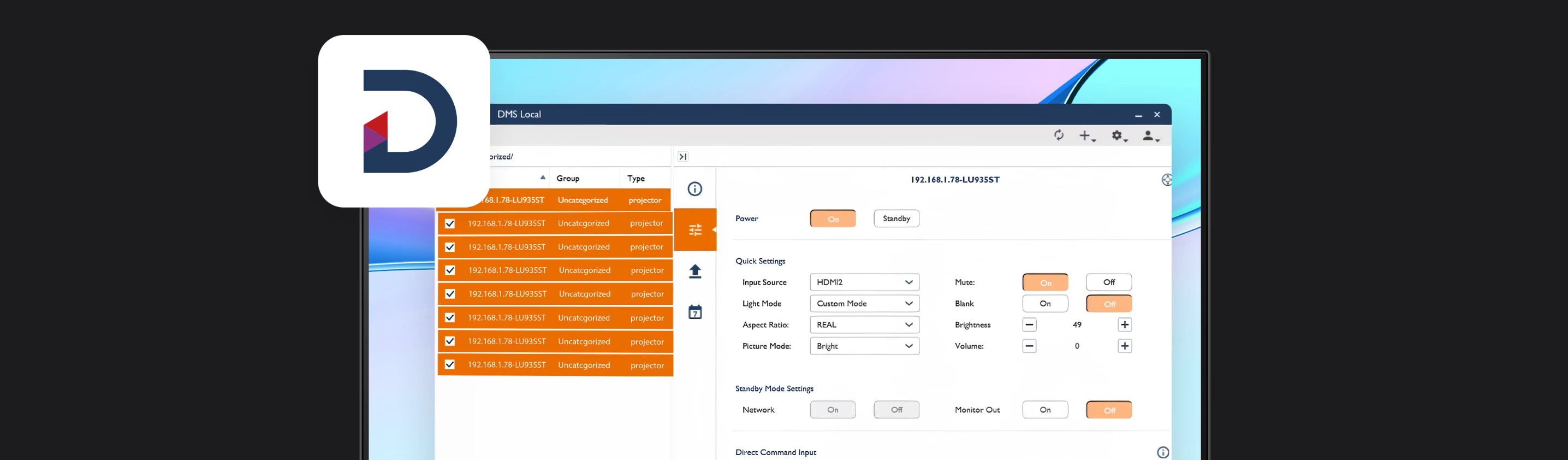Expand the Input Source HDMI2 dropdown
This screenshot has height=460, width=1568.
(x=864, y=282)
